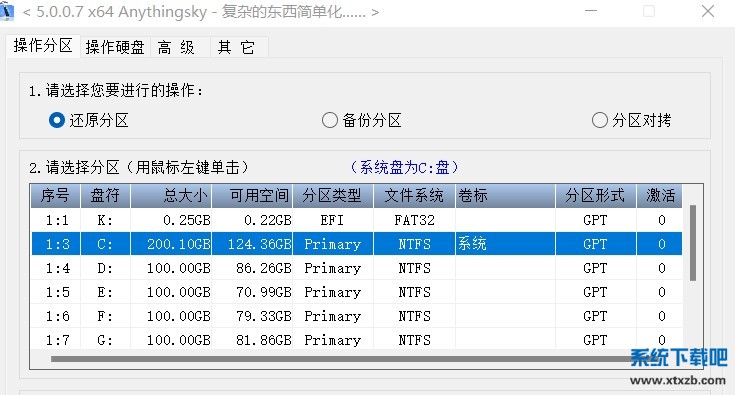
Task: Sort by the 可用空间 column header
Action: coord(252,195)
